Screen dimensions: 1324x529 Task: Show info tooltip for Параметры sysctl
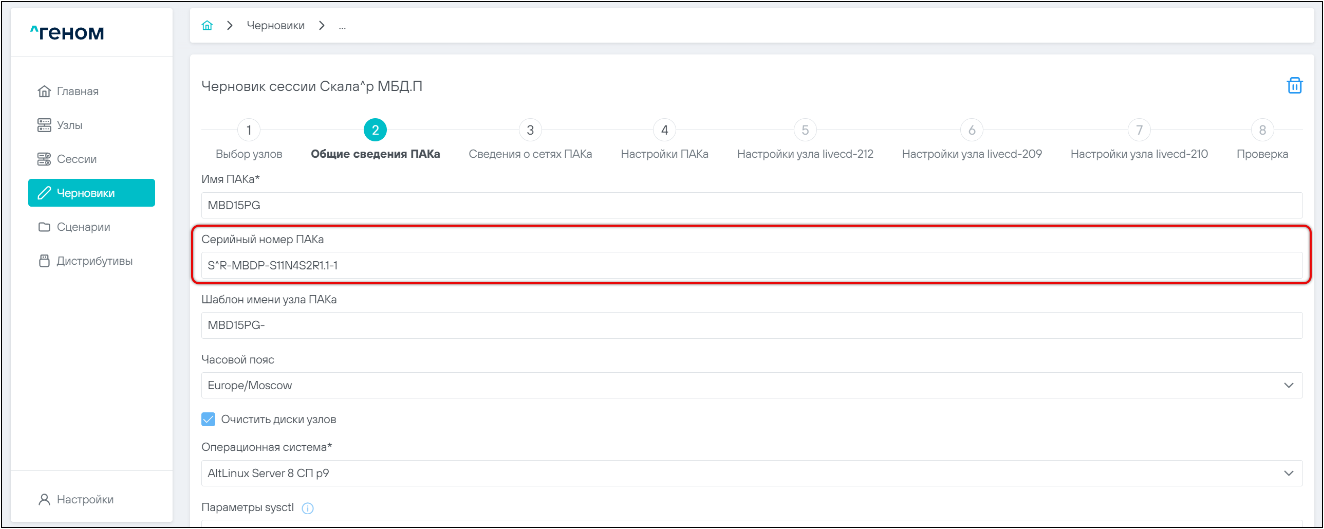(308, 508)
